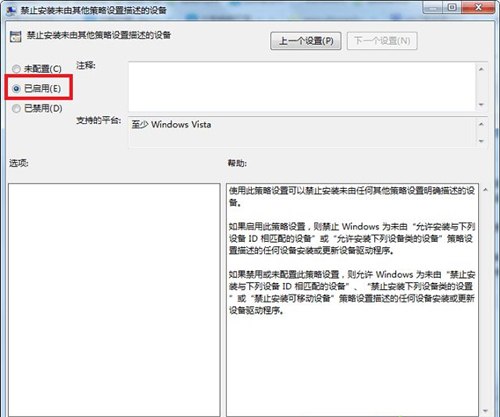Click the 下一个设置(N) button
Screen dimensions: 500x417
(x=382, y=41)
